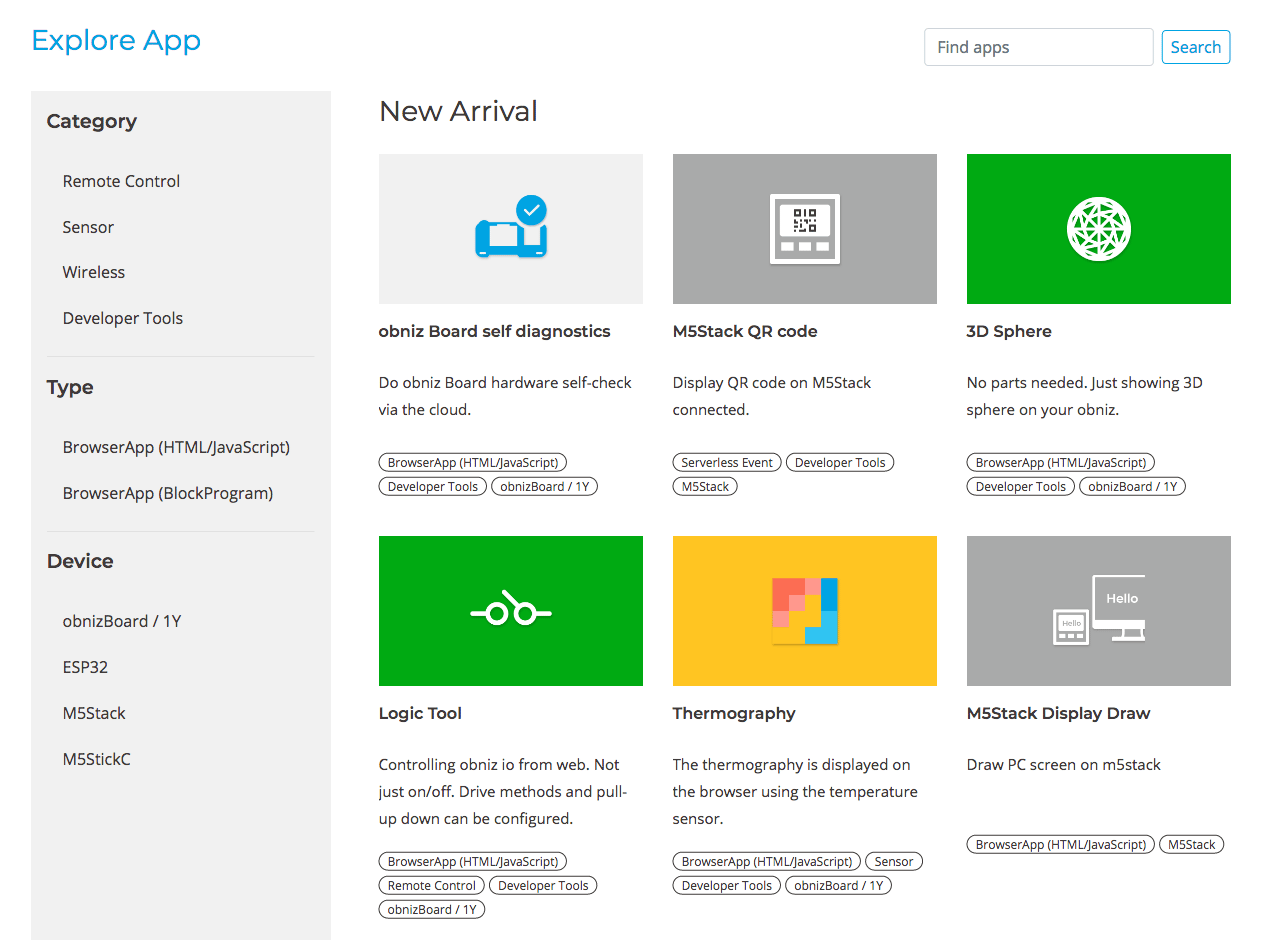Screen dimensions: 1262x940
Task: Open the M5Stack QR code title
Action: (x=745, y=331)
